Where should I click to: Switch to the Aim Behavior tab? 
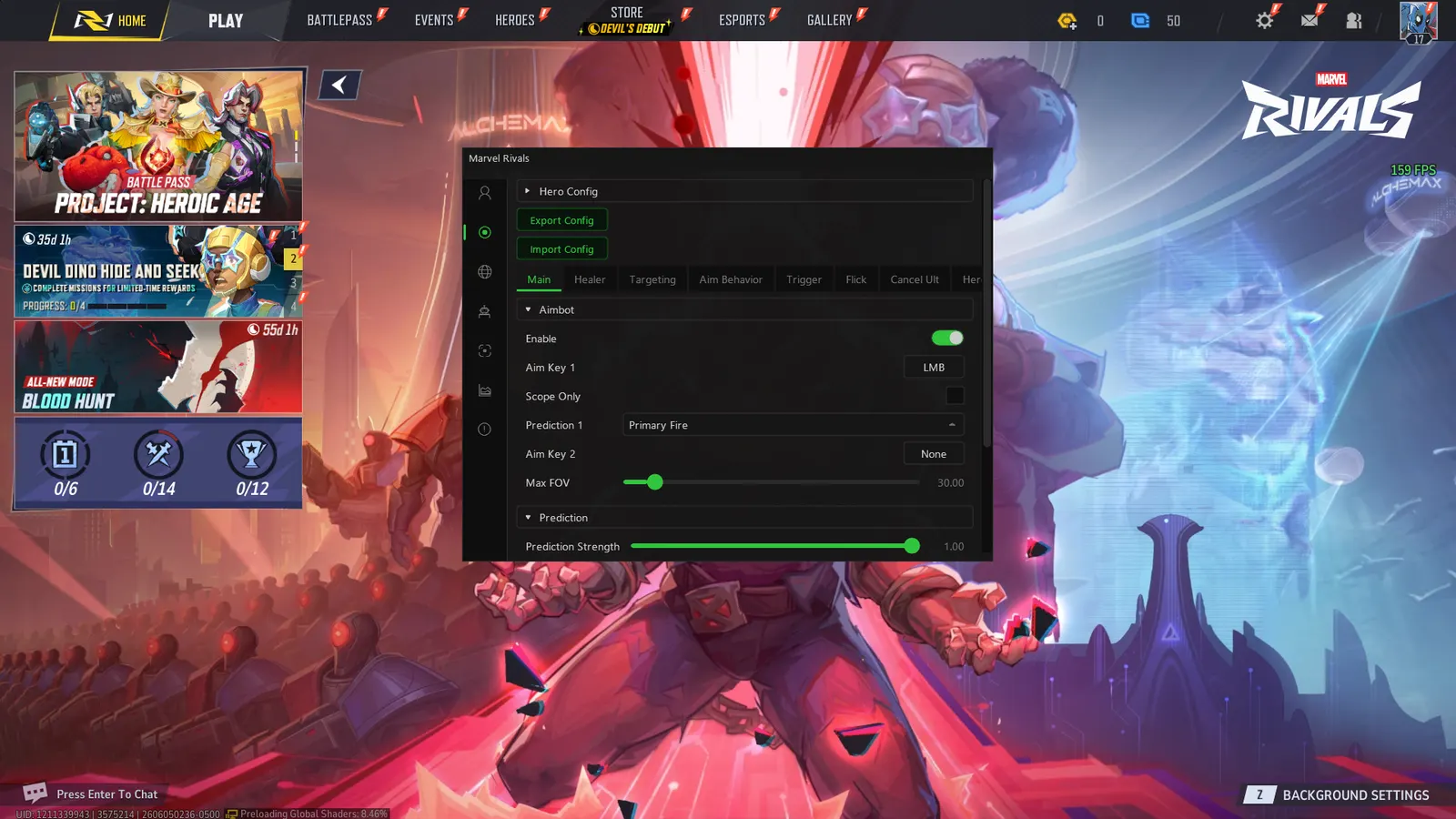pos(731,279)
